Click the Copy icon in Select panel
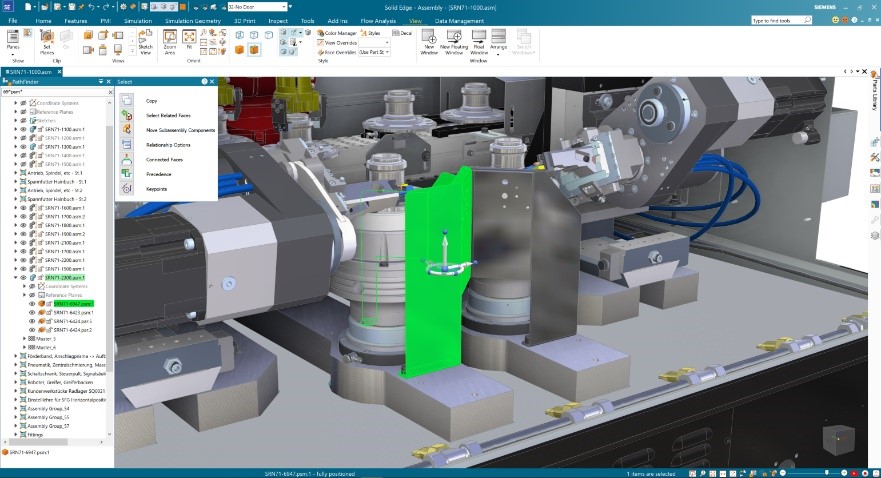This screenshot has height=478, width=881. tap(127, 101)
